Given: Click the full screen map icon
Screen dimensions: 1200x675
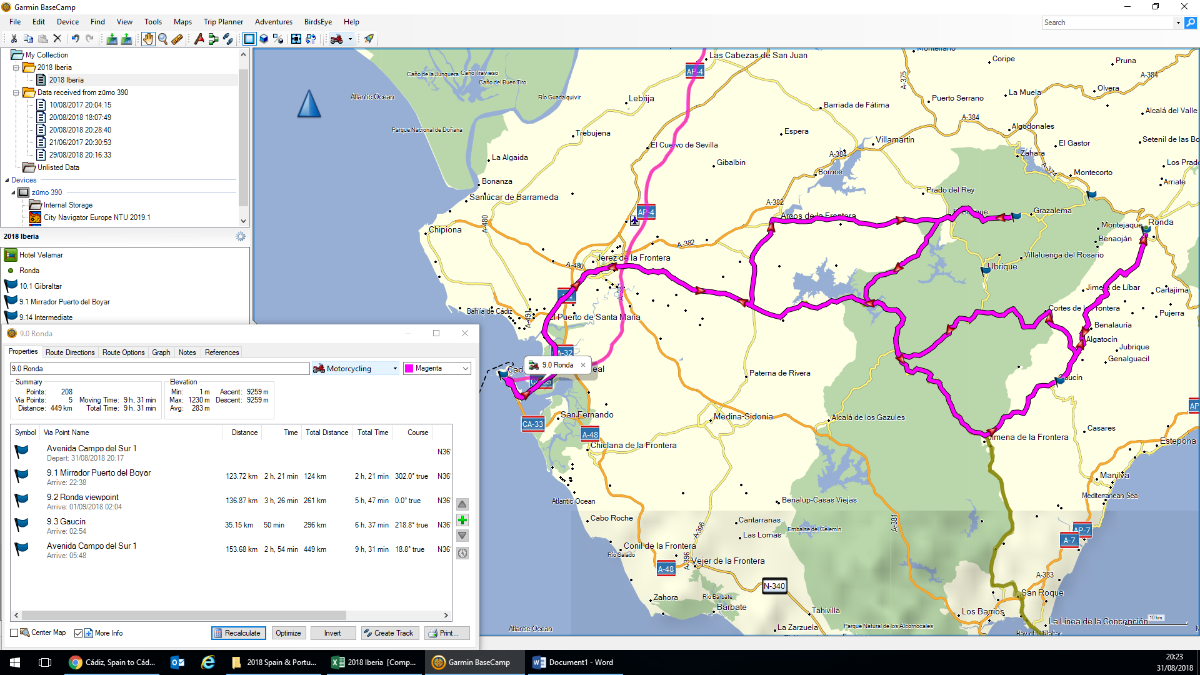Looking at the screenshot, I should click(x=296, y=39).
